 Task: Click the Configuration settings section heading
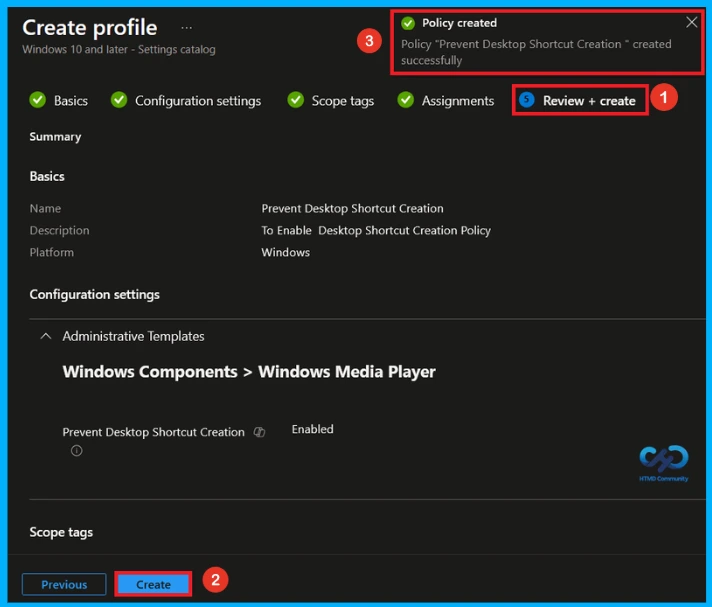pos(94,295)
